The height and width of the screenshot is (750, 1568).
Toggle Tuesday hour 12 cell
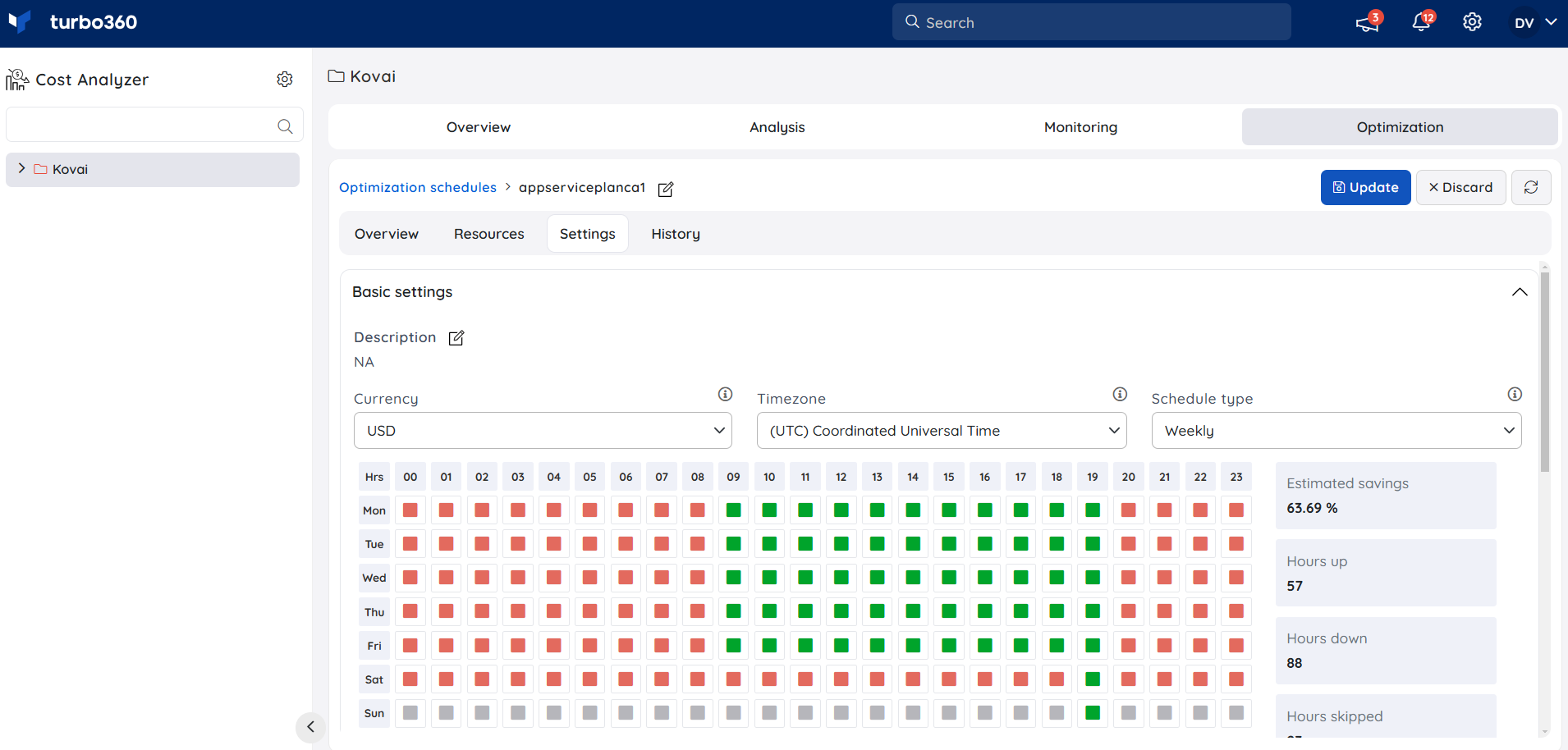click(841, 544)
